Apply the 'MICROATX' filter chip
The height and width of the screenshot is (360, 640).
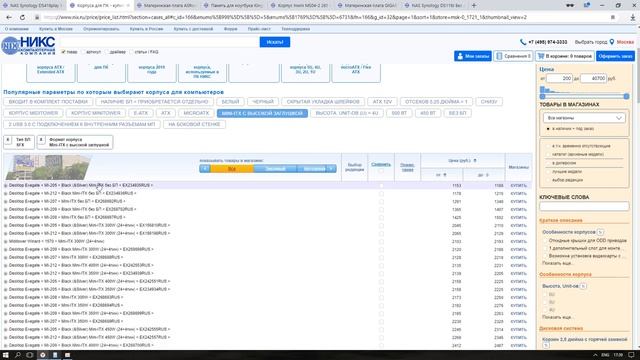point(196,113)
